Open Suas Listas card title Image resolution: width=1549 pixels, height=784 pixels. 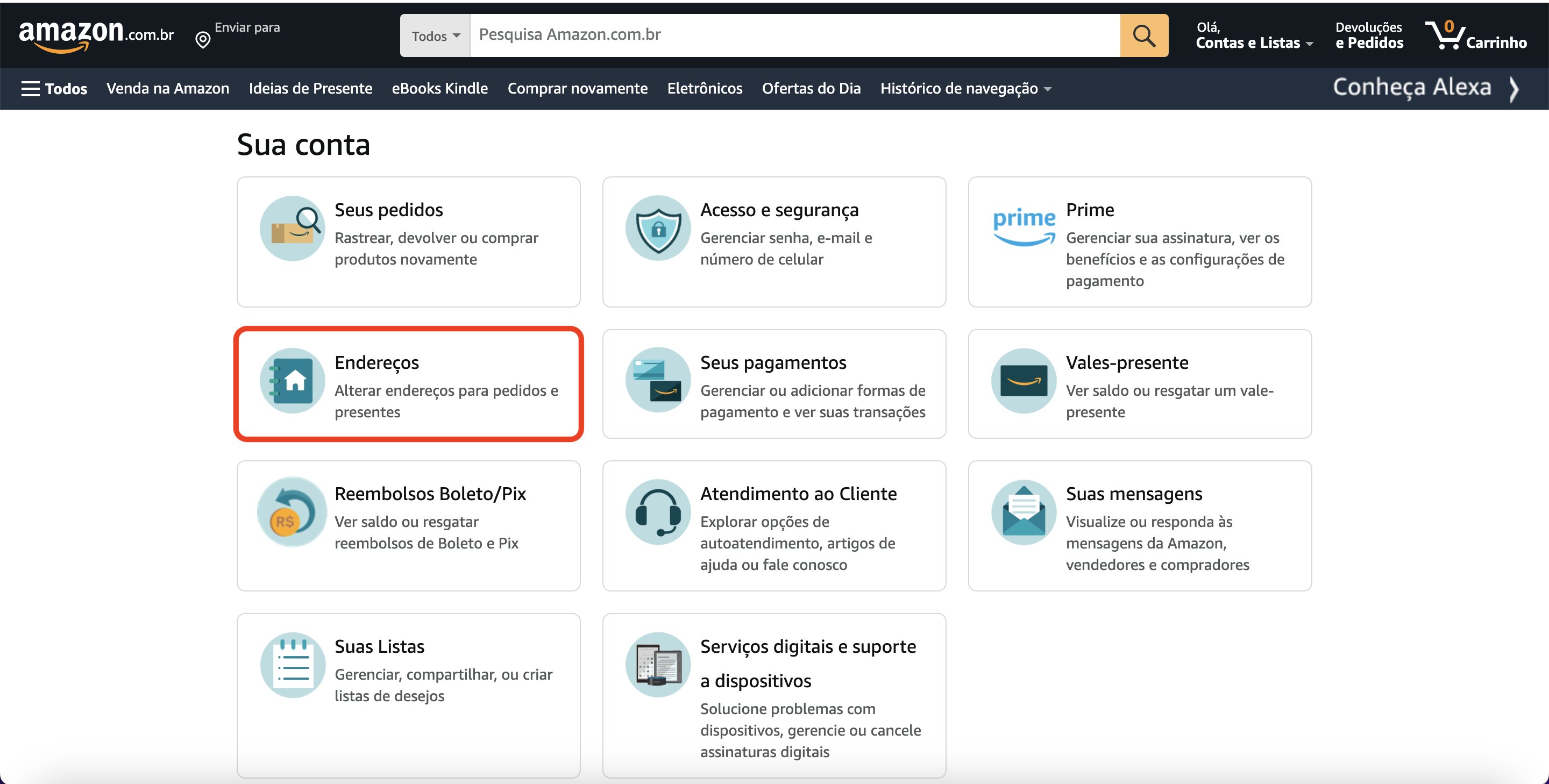379,646
